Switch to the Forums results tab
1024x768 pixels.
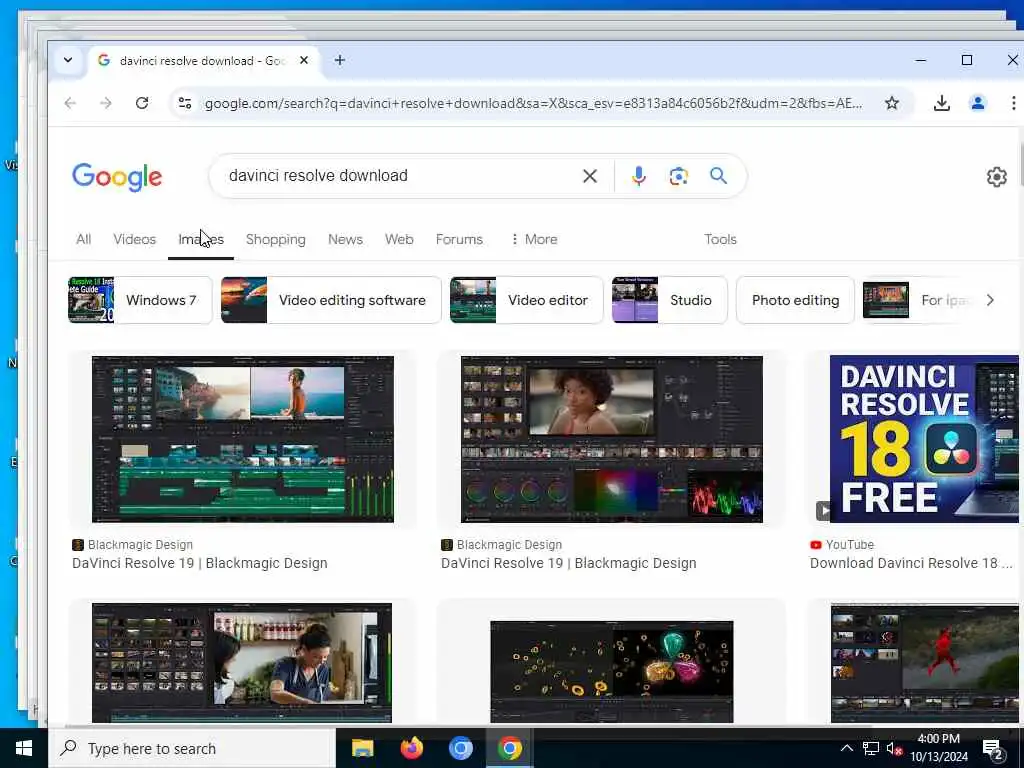(x=459, y=239)
